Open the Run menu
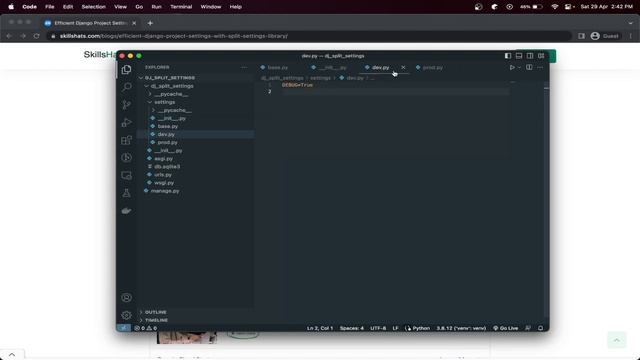The image size is (640, 360). (156, 7)
